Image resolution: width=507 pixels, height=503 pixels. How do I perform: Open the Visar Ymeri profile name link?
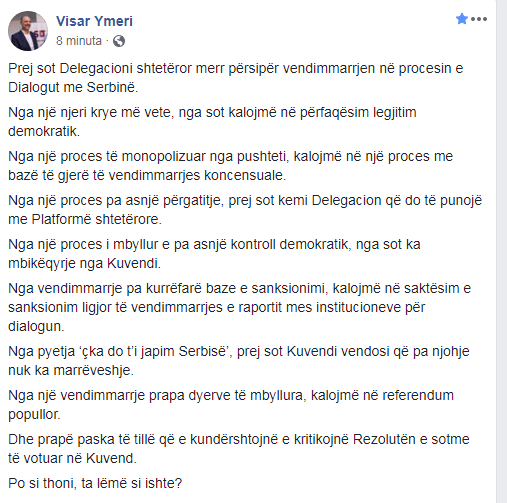(94, 21)
